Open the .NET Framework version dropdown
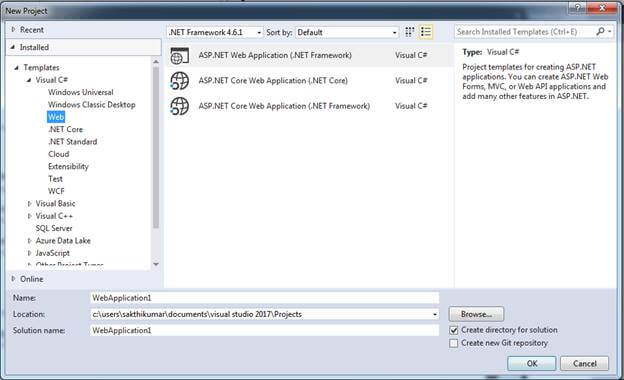The height and width of the screenshot is (380, 624). coord(215,32)
